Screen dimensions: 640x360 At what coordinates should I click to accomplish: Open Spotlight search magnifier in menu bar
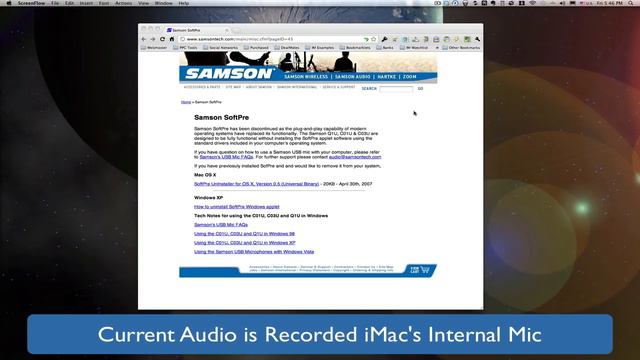coord(632,3)
